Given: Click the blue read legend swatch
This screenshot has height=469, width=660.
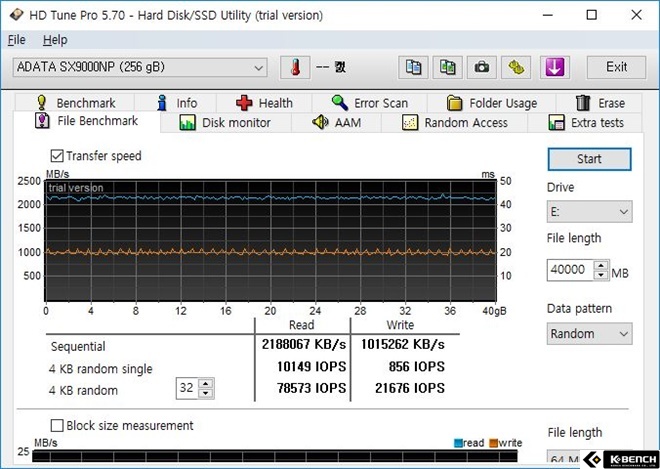Looking at the screenshot, I should 458,443.
